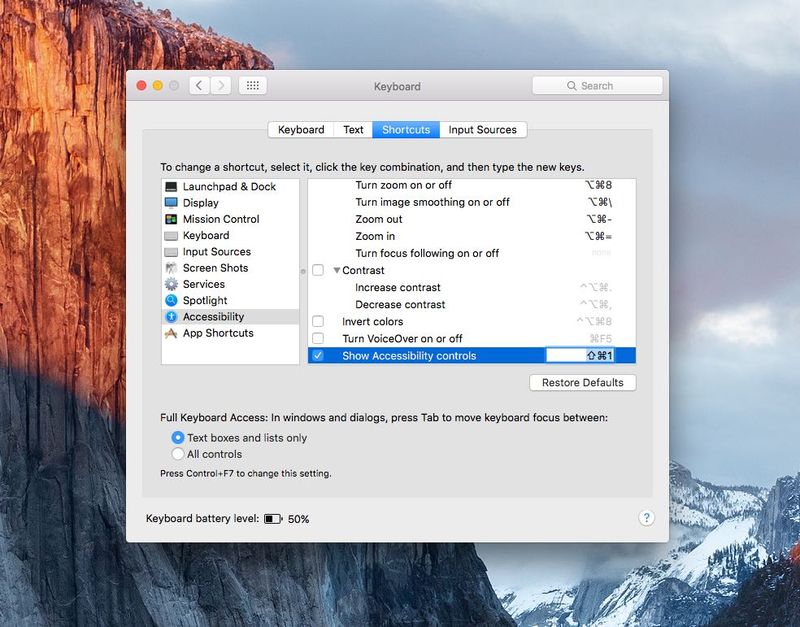Select the Display category

[x=230, y=203]
